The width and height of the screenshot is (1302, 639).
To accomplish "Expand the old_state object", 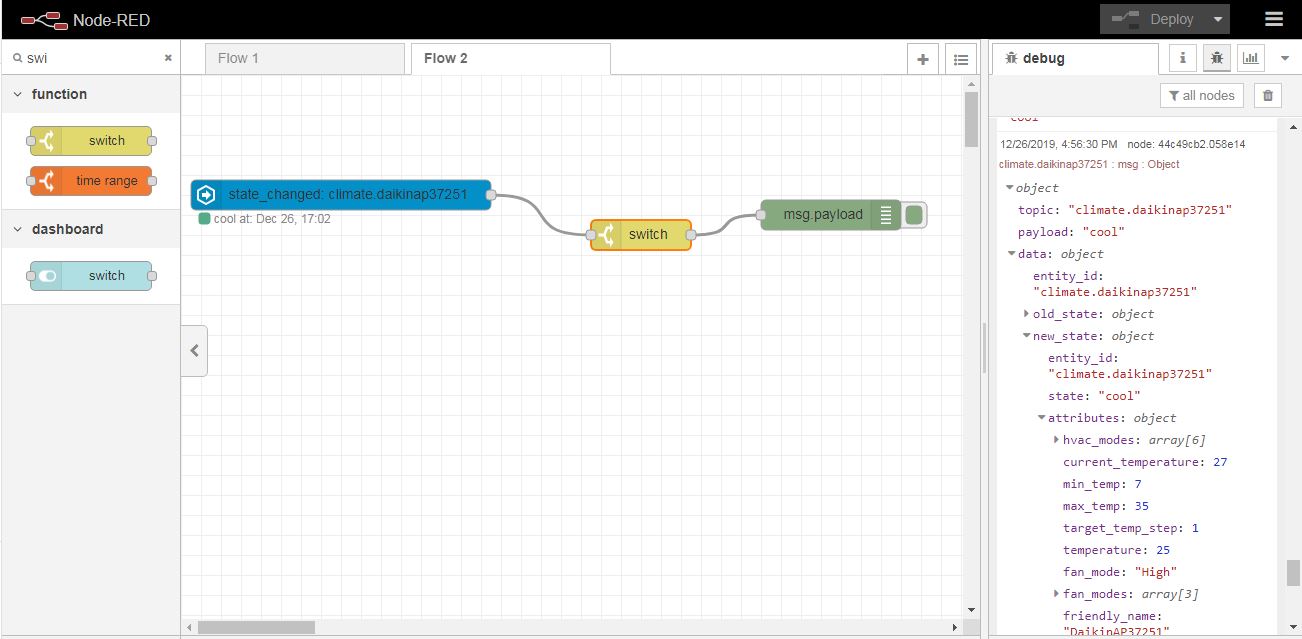I will click(1026, 314).
